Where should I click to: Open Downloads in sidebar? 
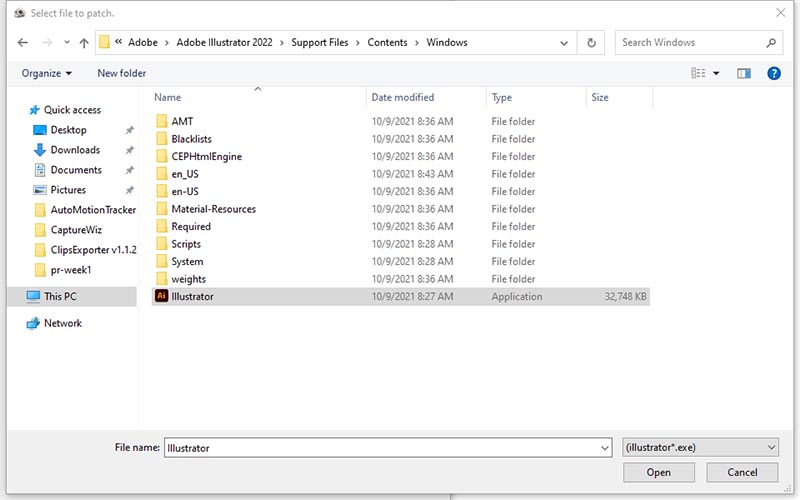pyautogui.click(x=75, y=150)
